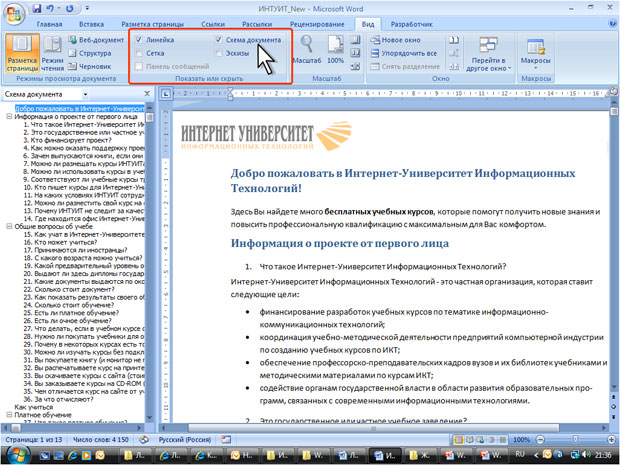
Task: Select '24. Сколько стоит обучение?' in document map
Action: (68, 305)
